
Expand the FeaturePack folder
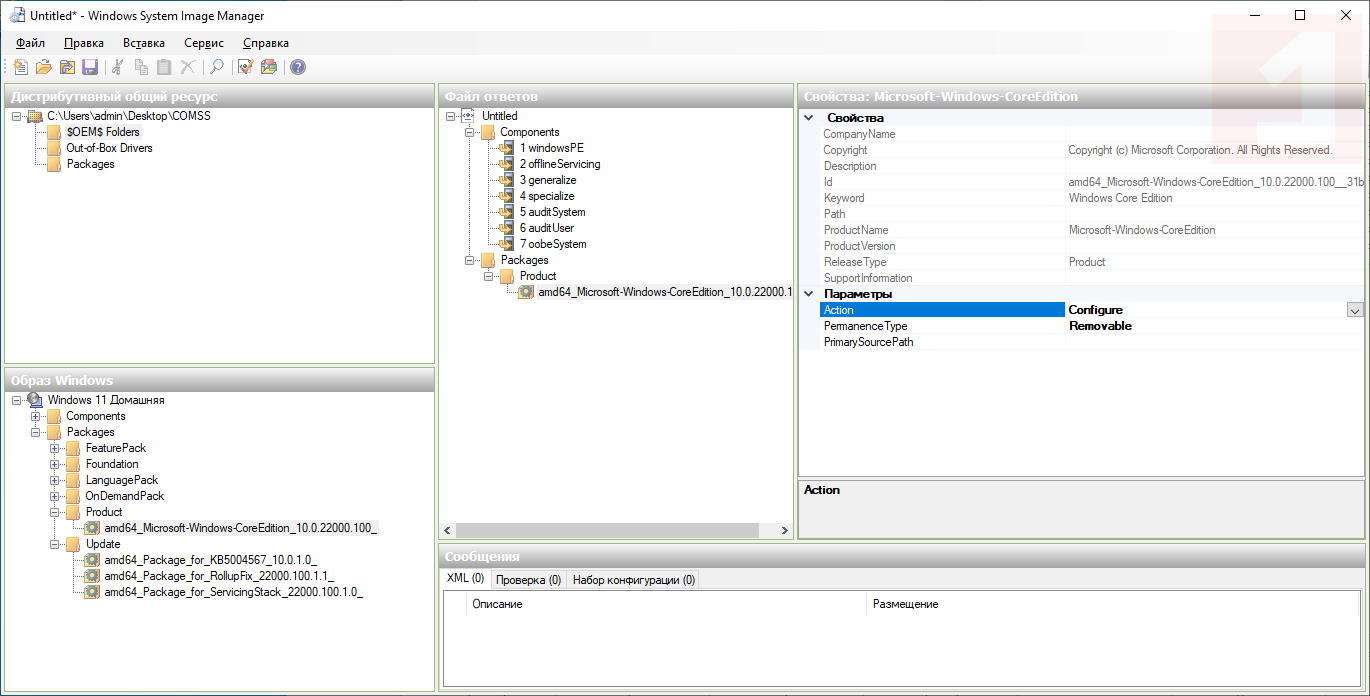(55, 448)
